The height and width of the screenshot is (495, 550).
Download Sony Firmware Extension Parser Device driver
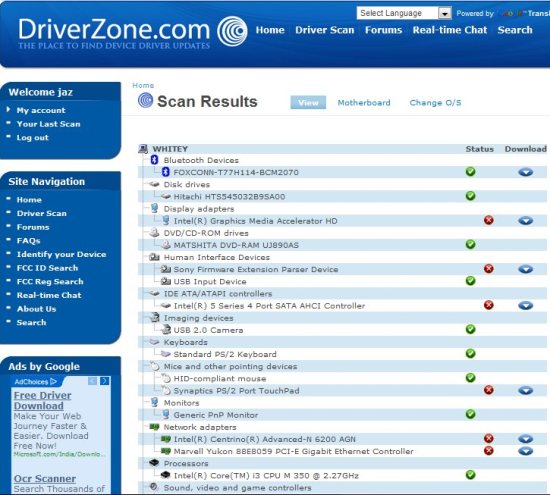point(525,269)
